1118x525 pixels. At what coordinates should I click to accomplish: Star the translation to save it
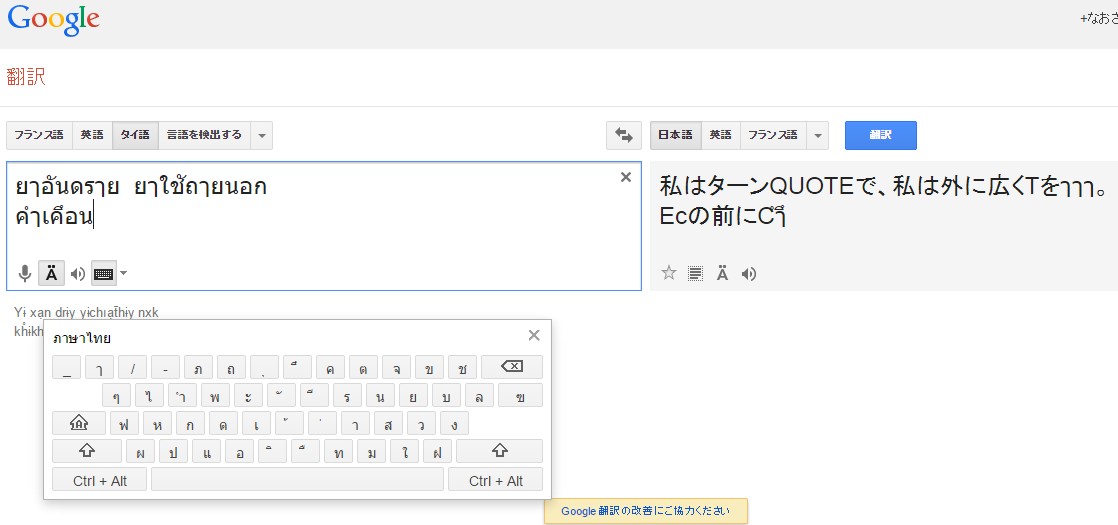[669, 273]
